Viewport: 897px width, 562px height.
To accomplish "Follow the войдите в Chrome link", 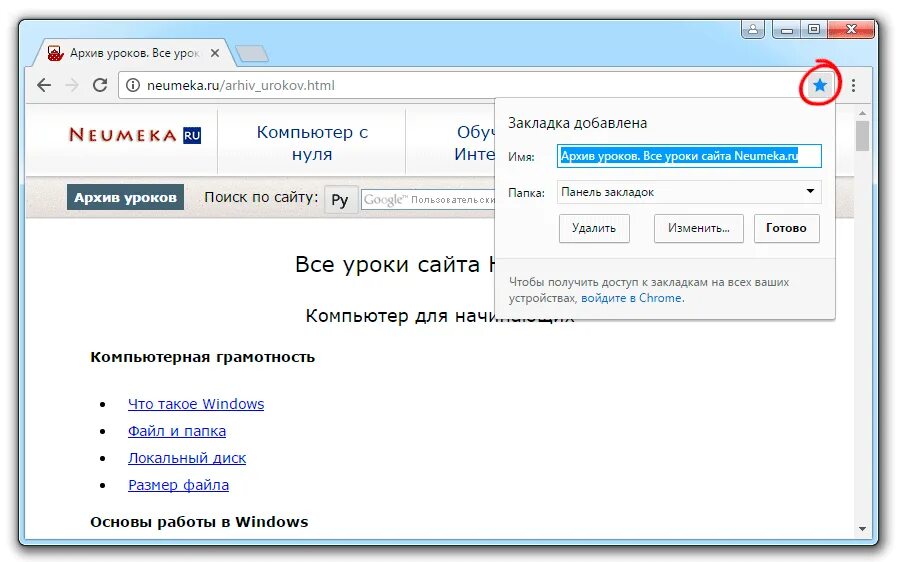I will (632, 298).
